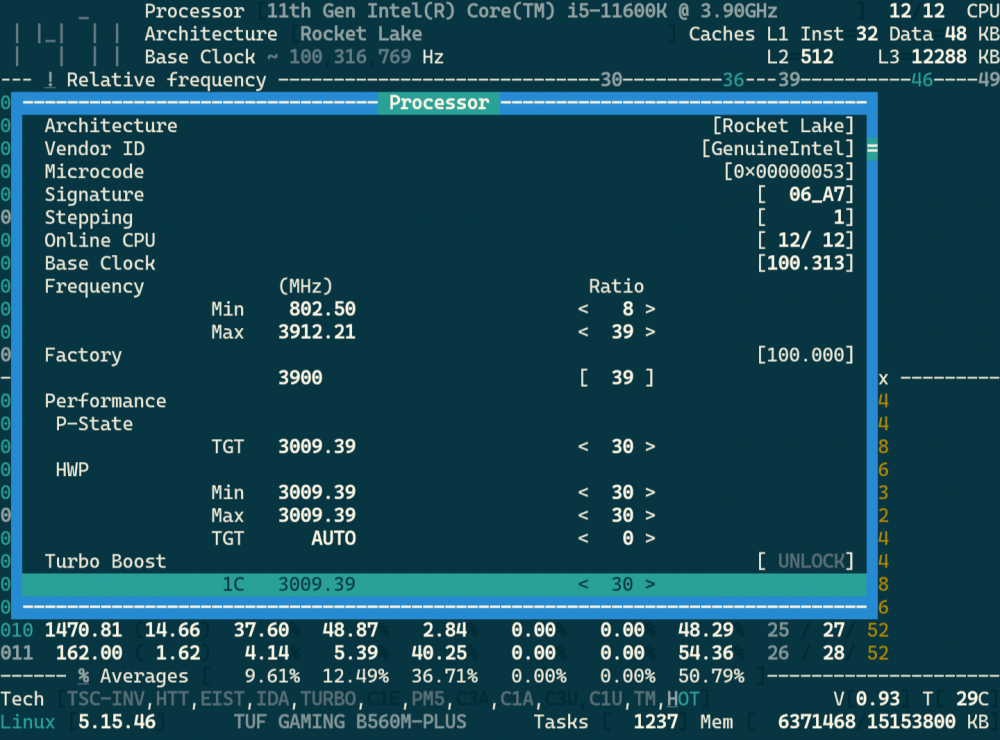Adjust the Frequency Min ratio 8 field

pos(617,309)
